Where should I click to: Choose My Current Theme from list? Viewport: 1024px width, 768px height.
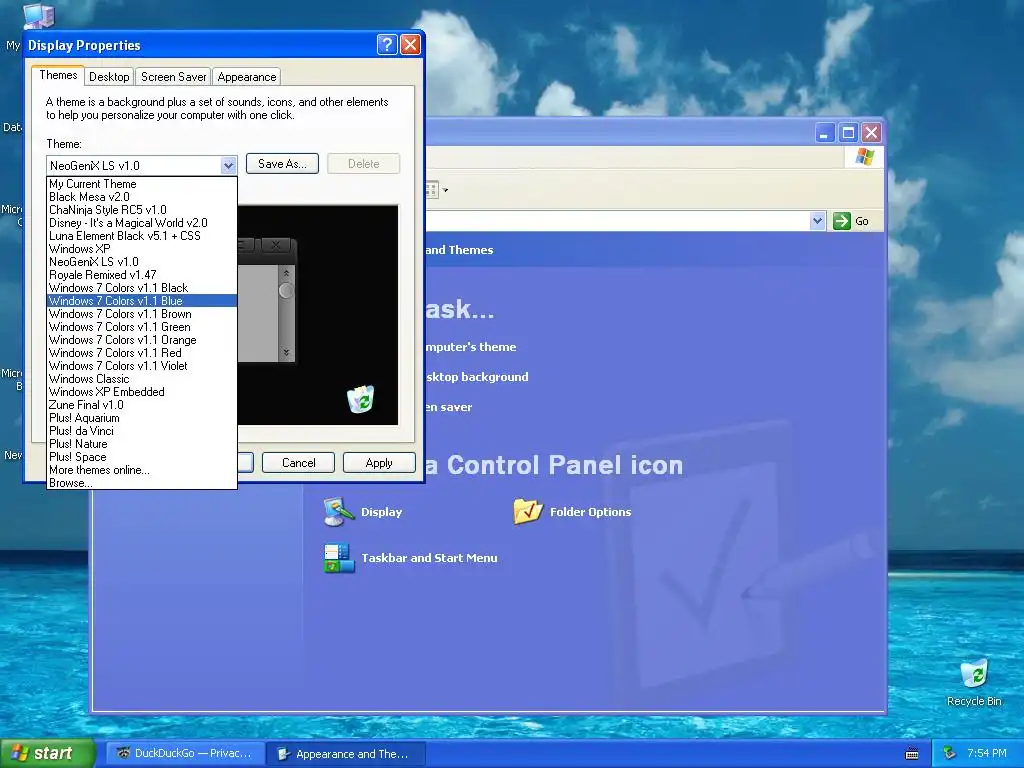142,184
